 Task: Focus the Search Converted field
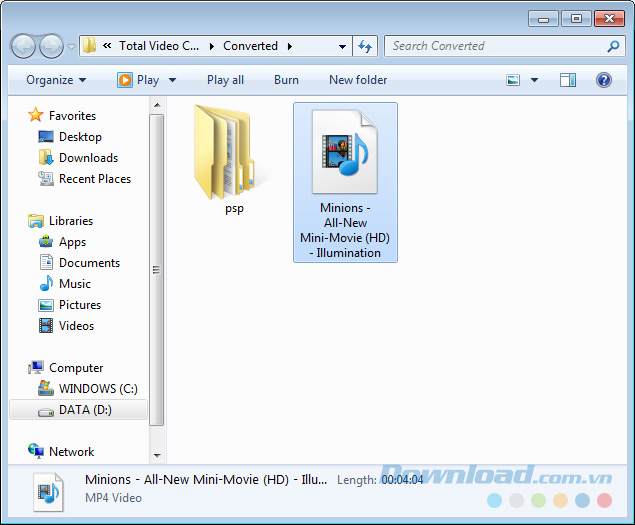coord(505,46)
